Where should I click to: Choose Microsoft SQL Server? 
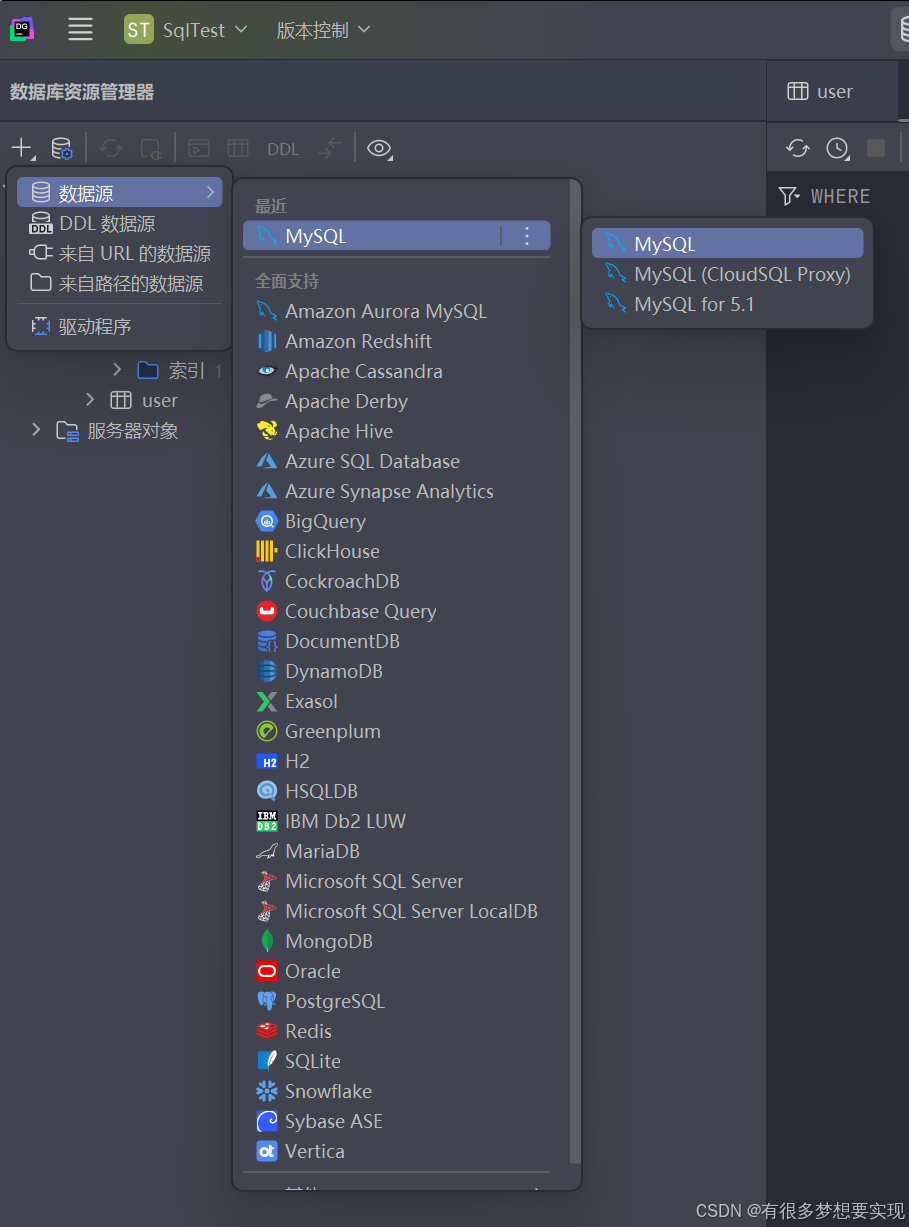(x=396, y=881)
